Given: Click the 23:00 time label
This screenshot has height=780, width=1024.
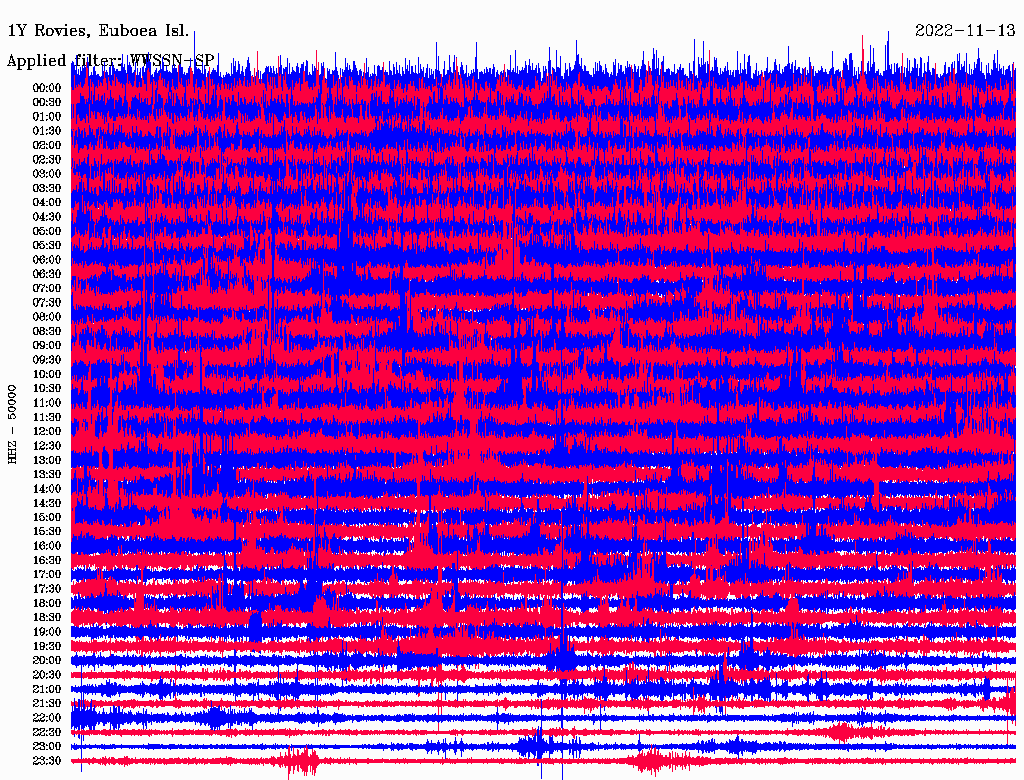Looking at the screenshot, I should pyautogui.click(x=47, y=746).
